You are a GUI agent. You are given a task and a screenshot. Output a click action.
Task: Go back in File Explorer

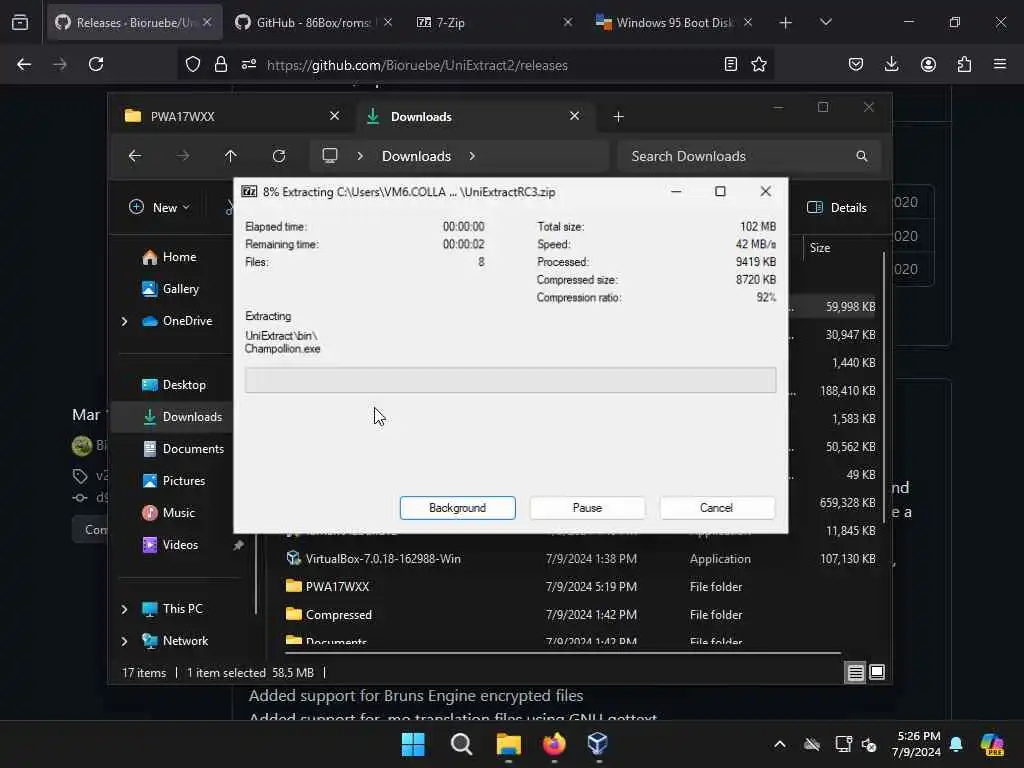[135, 155]
